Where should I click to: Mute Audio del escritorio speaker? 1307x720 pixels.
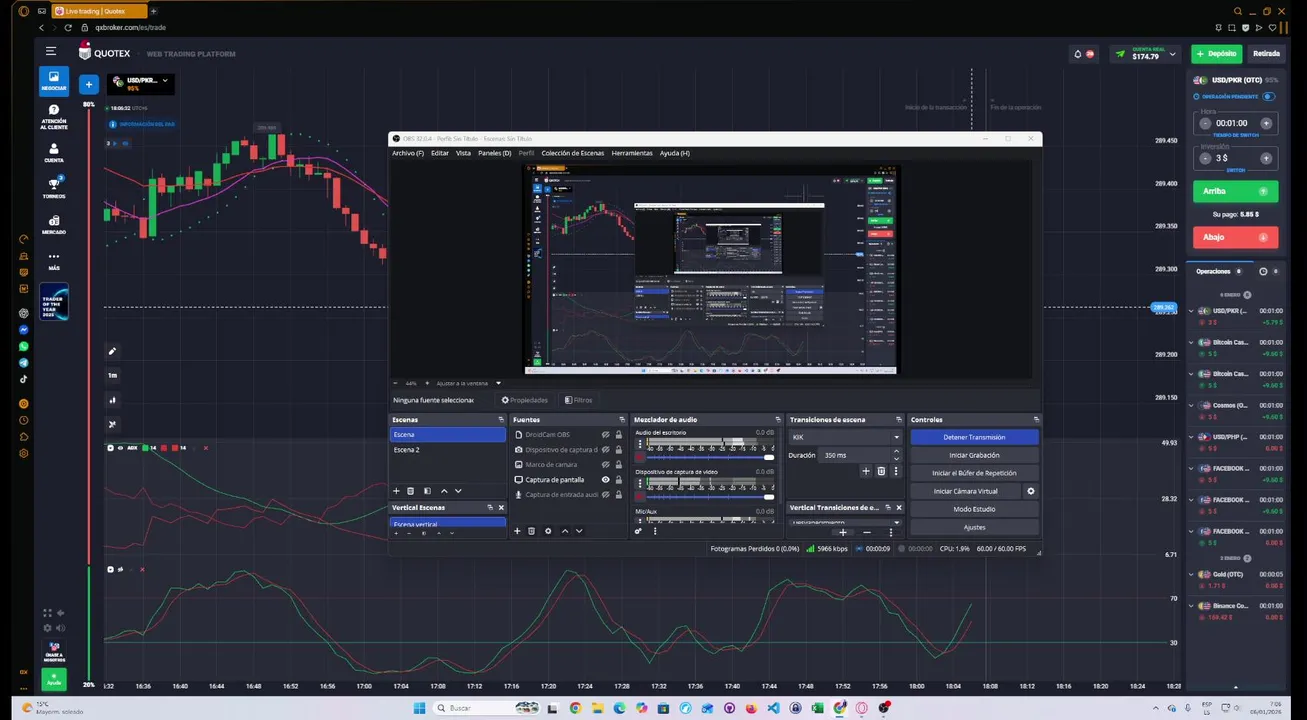point(640,457)
